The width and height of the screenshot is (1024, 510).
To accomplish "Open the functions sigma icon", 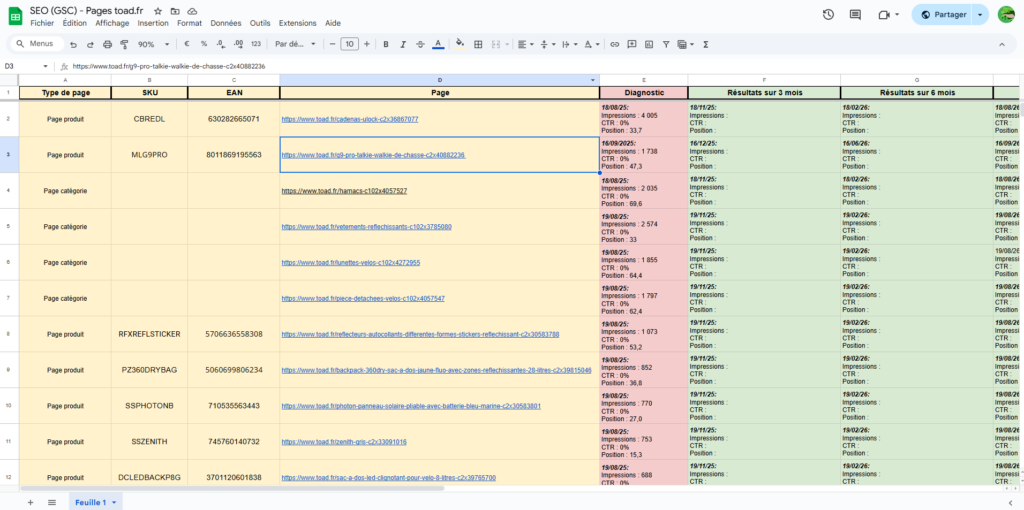I will pyautogui.click(x=706, y=44).
